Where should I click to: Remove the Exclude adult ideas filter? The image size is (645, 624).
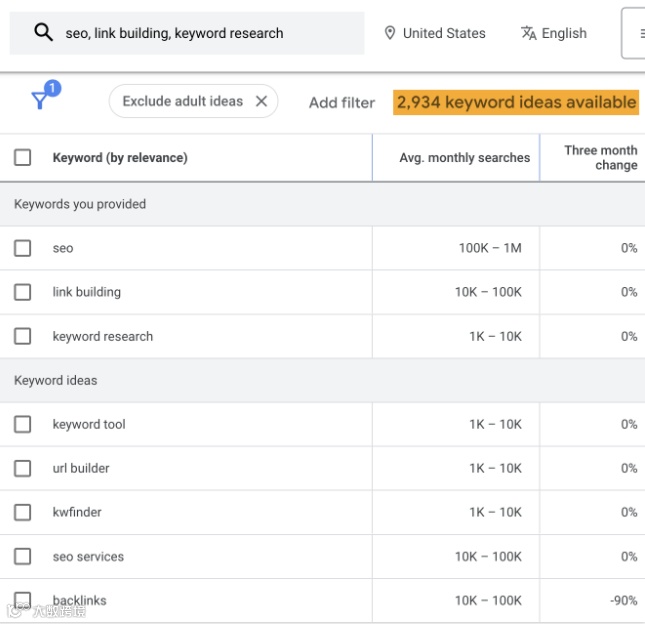point(261,101)
